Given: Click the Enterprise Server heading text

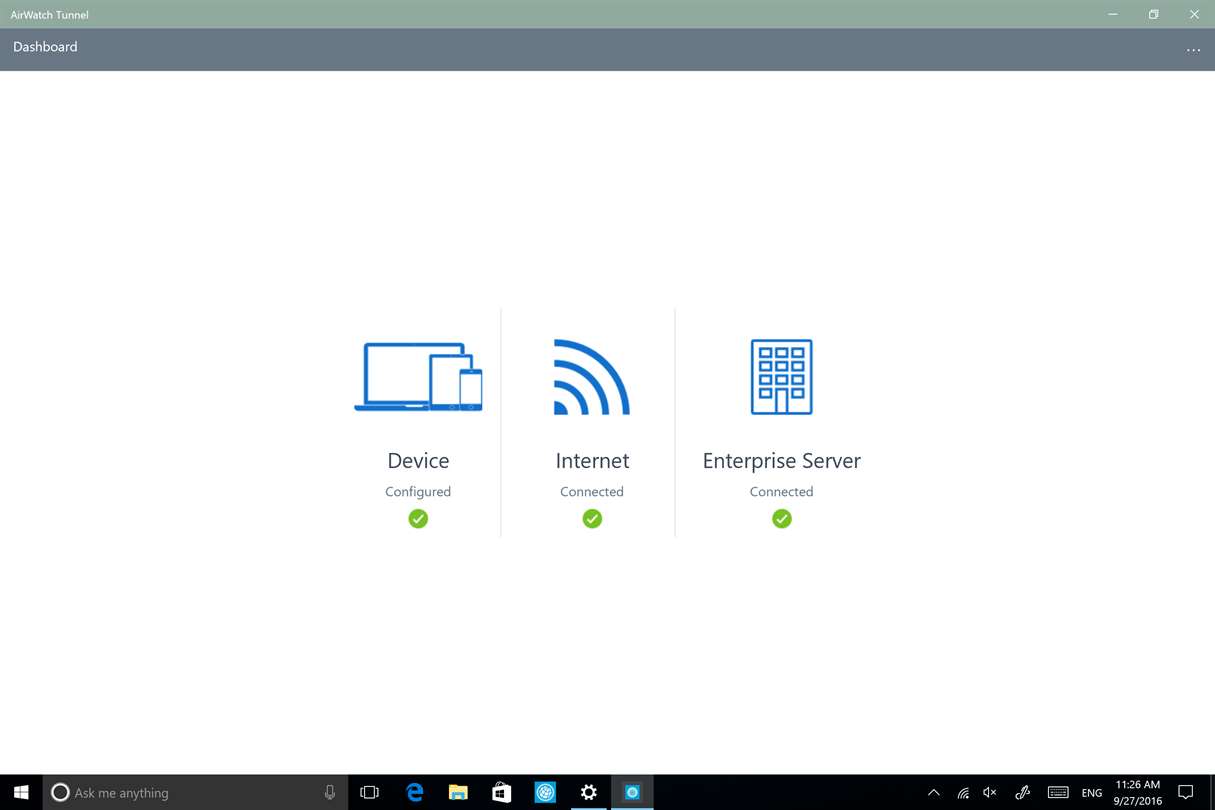Looking at the screenshot, I should coord(782,461).
